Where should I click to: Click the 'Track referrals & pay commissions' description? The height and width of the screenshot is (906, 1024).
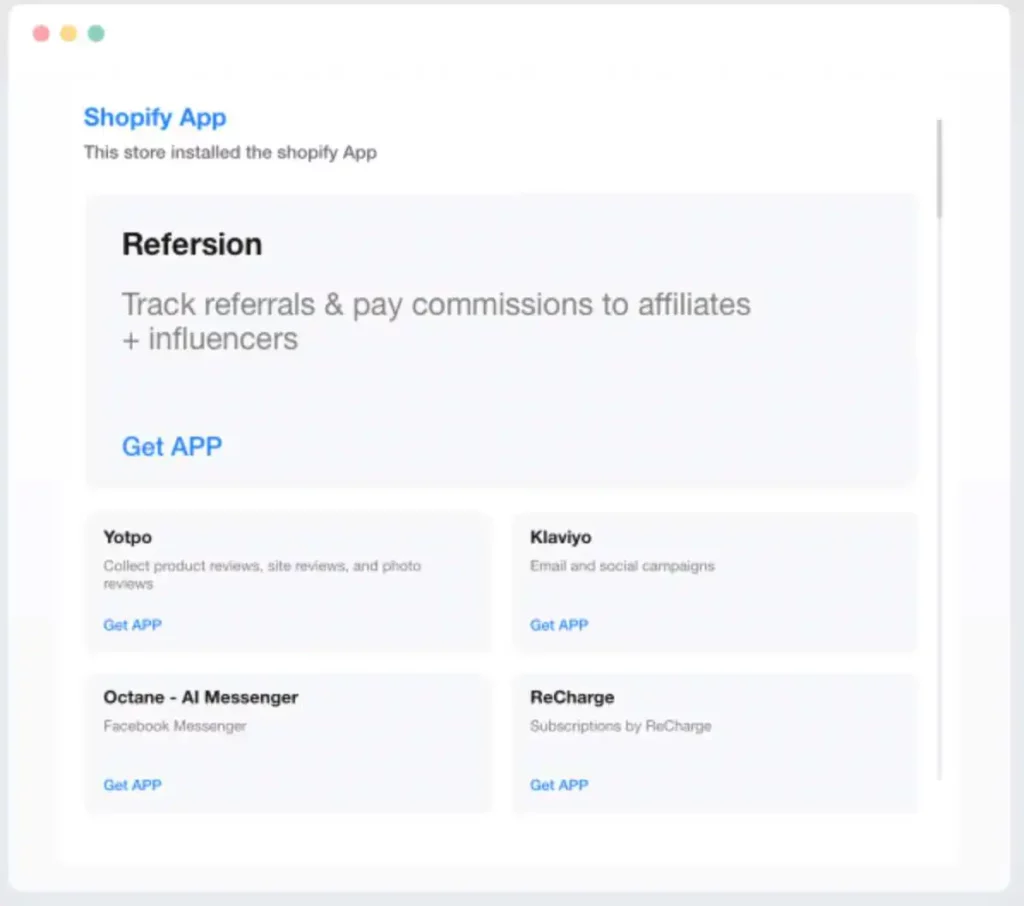pyautogui.click(x=436, y=322)
